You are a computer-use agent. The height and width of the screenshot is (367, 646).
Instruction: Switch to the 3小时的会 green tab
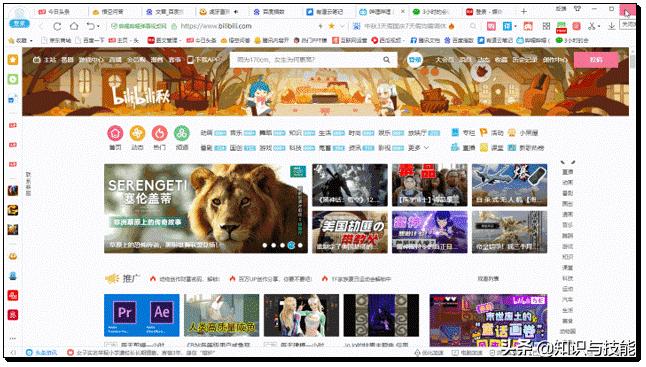coord(434,12)
